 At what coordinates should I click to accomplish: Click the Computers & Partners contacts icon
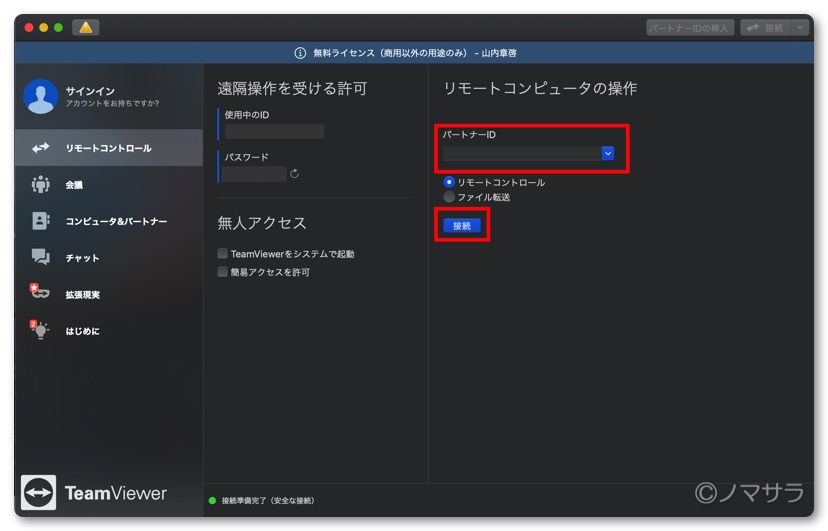[40, 221]
